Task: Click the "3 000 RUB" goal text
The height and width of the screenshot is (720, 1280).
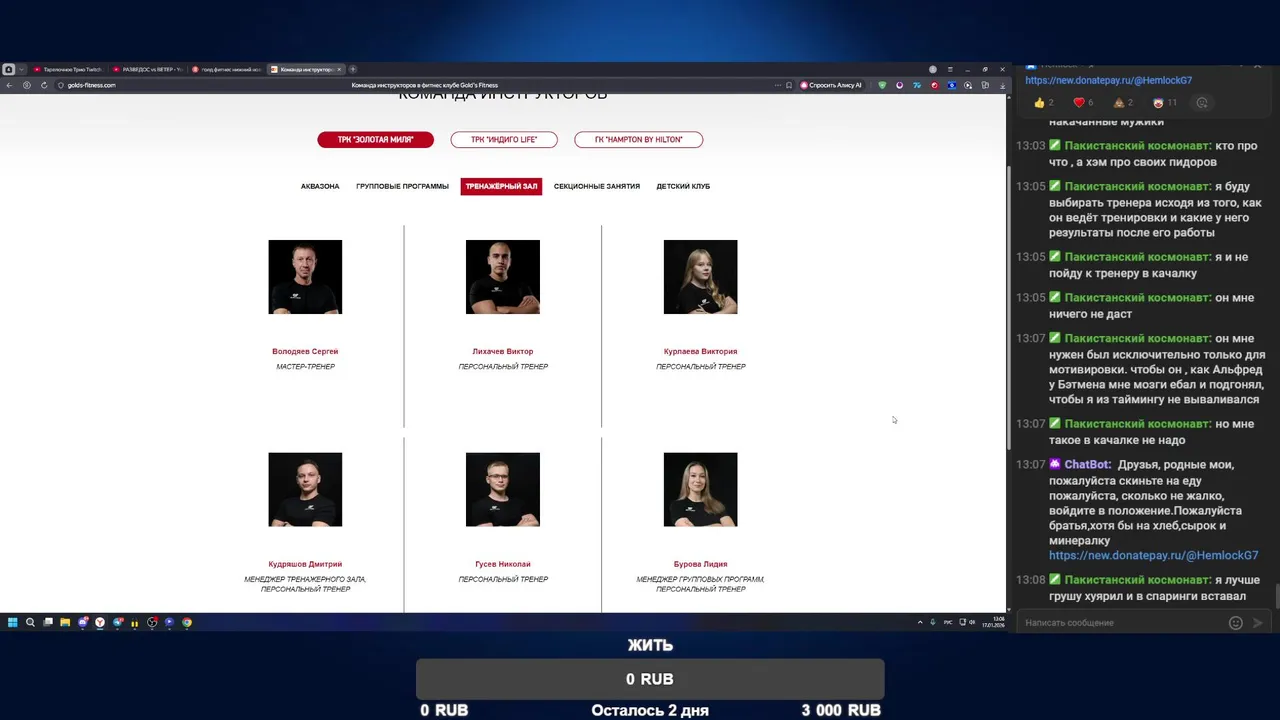Action: (840, 710)
